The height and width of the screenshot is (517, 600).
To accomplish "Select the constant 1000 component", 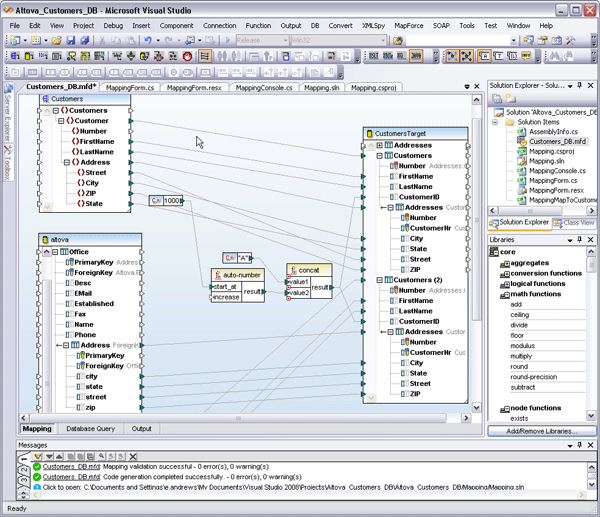I will pos(166,201).
